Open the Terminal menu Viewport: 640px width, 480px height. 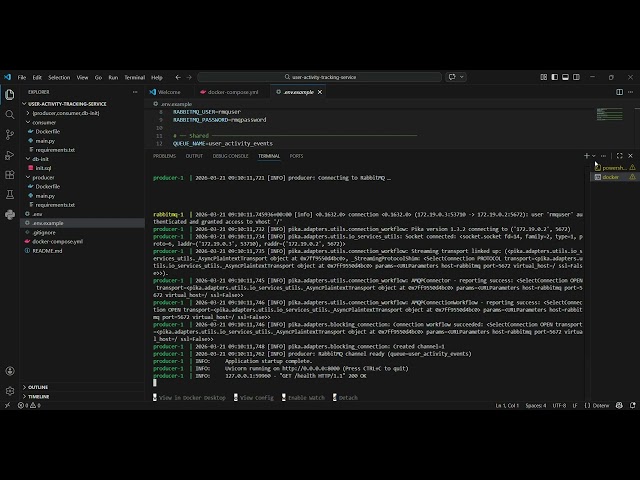click(135, 78)
